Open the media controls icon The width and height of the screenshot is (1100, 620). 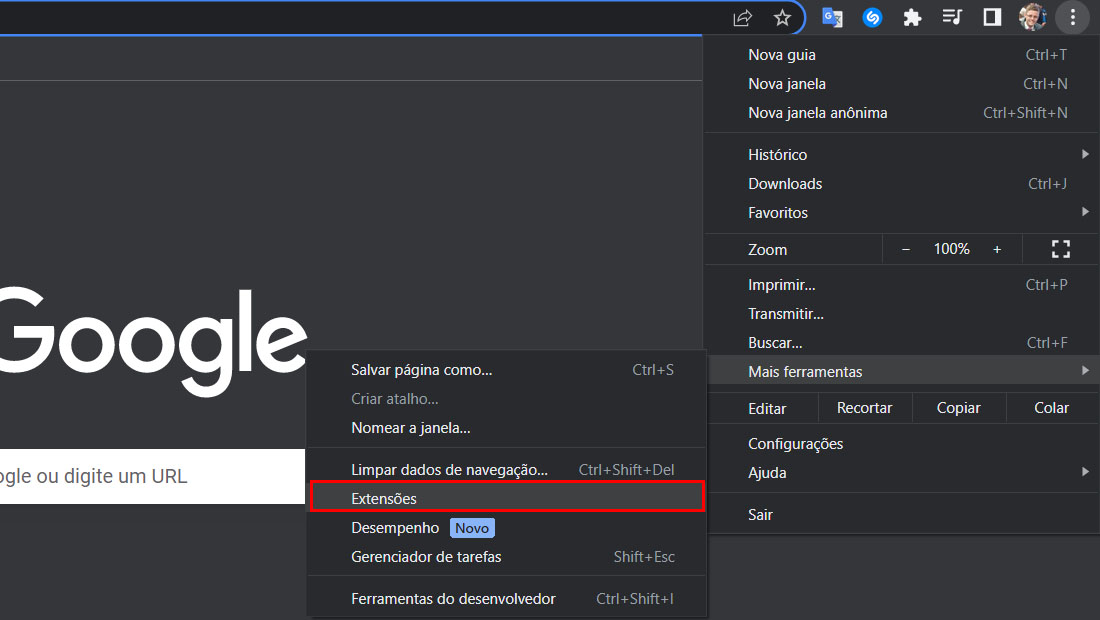tap(952, 17)
